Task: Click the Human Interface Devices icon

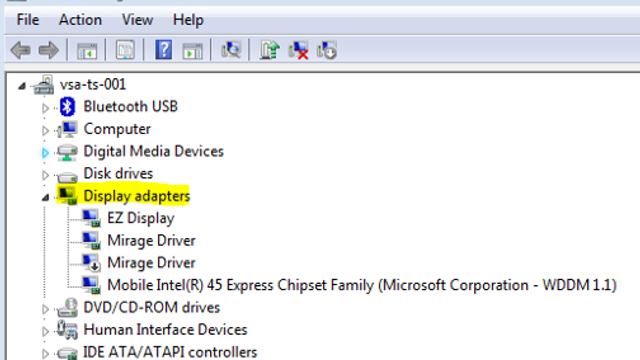Action: coord(67,330)
